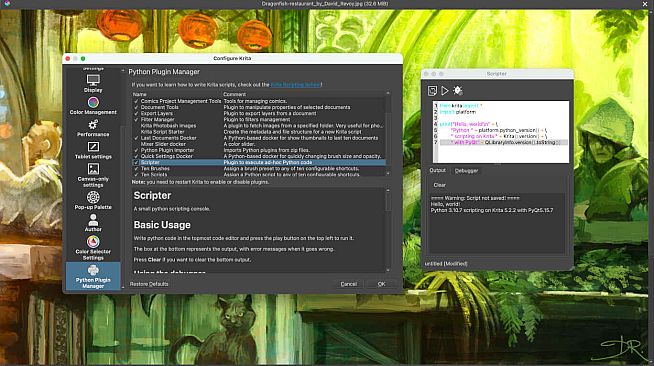
Task: Click the settings sidebar scroll-up arrow
Action: pos(123,71)
